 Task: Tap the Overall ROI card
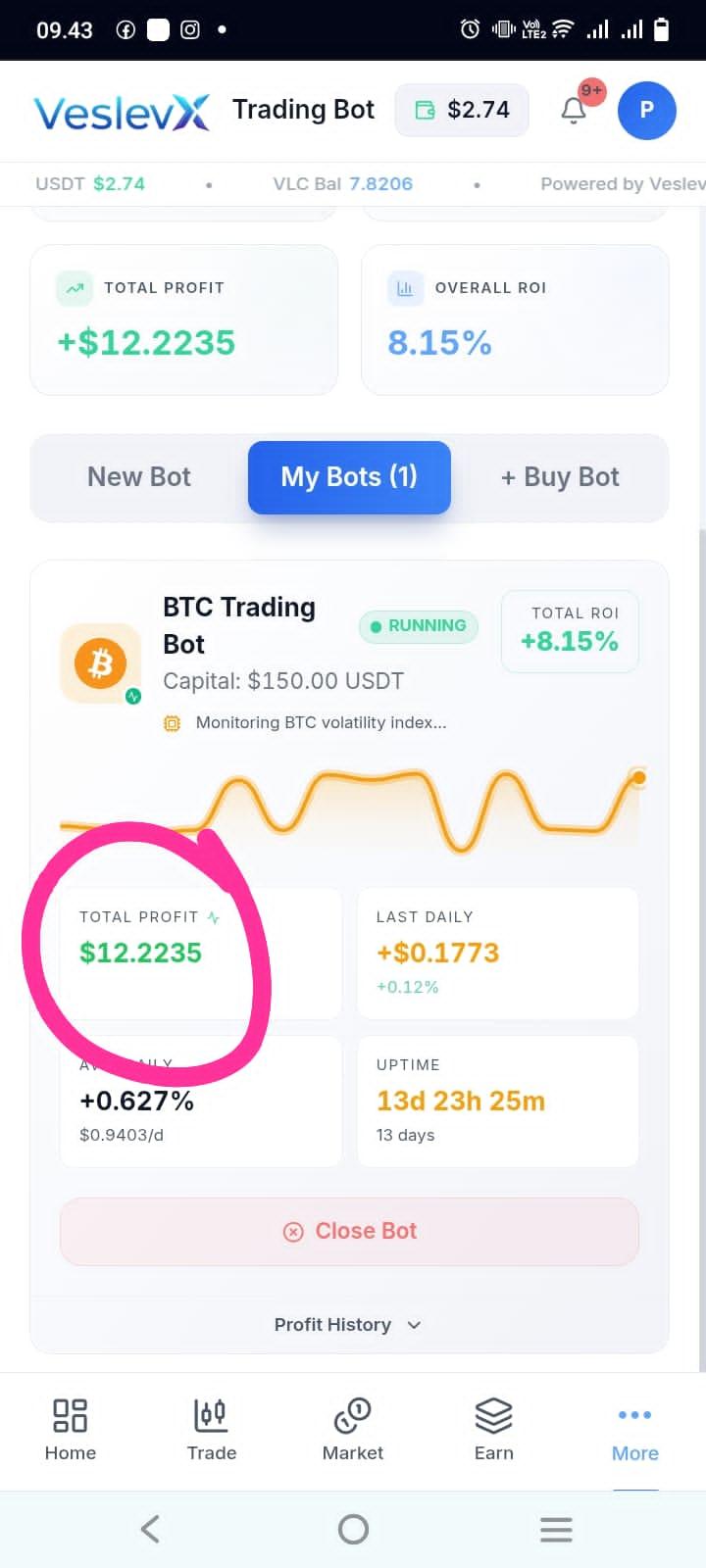point(515,320)
